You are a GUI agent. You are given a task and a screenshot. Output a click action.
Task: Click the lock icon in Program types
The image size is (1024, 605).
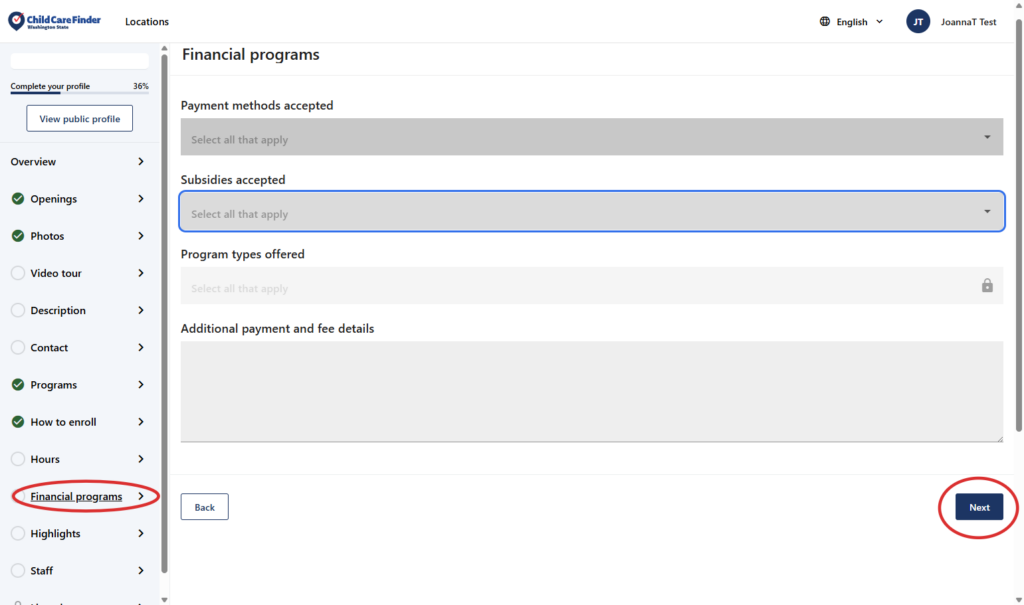tap(987, 286)
